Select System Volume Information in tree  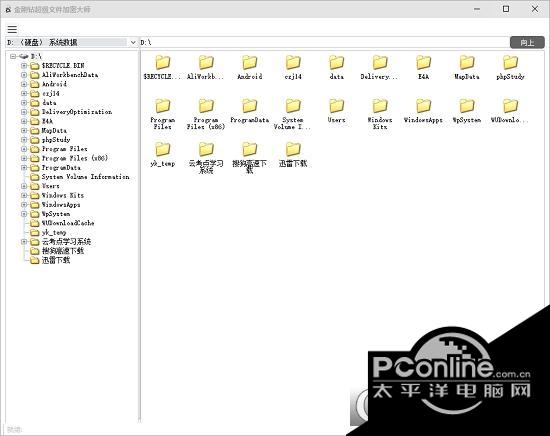tap(85, 177)
